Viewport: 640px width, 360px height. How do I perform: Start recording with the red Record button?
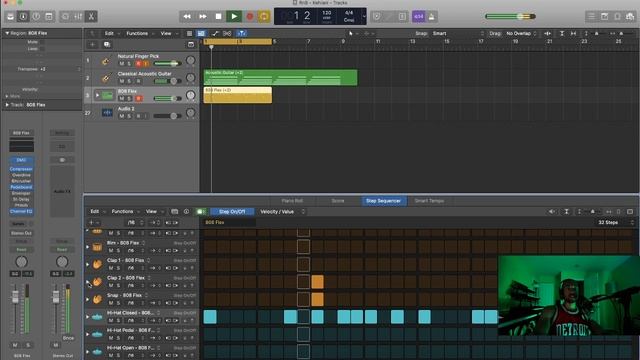click(250, 16)
